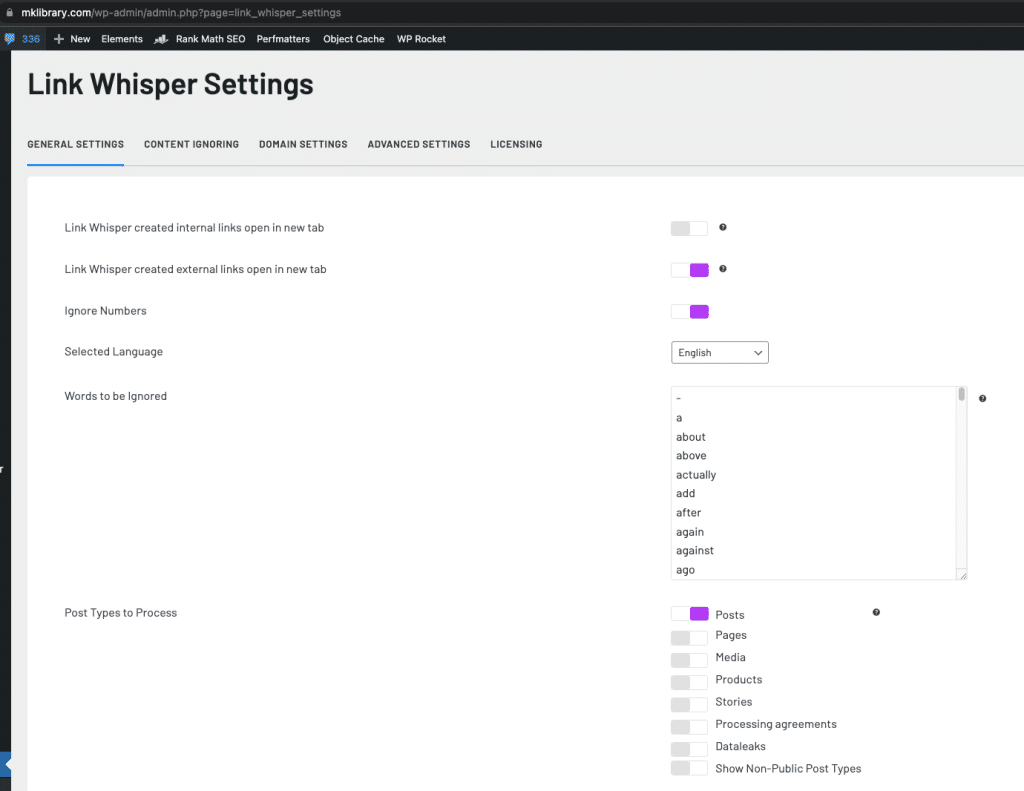Click the help icon beside internal links setting
Screen dimensions: 1024x791
coord(723,228)
